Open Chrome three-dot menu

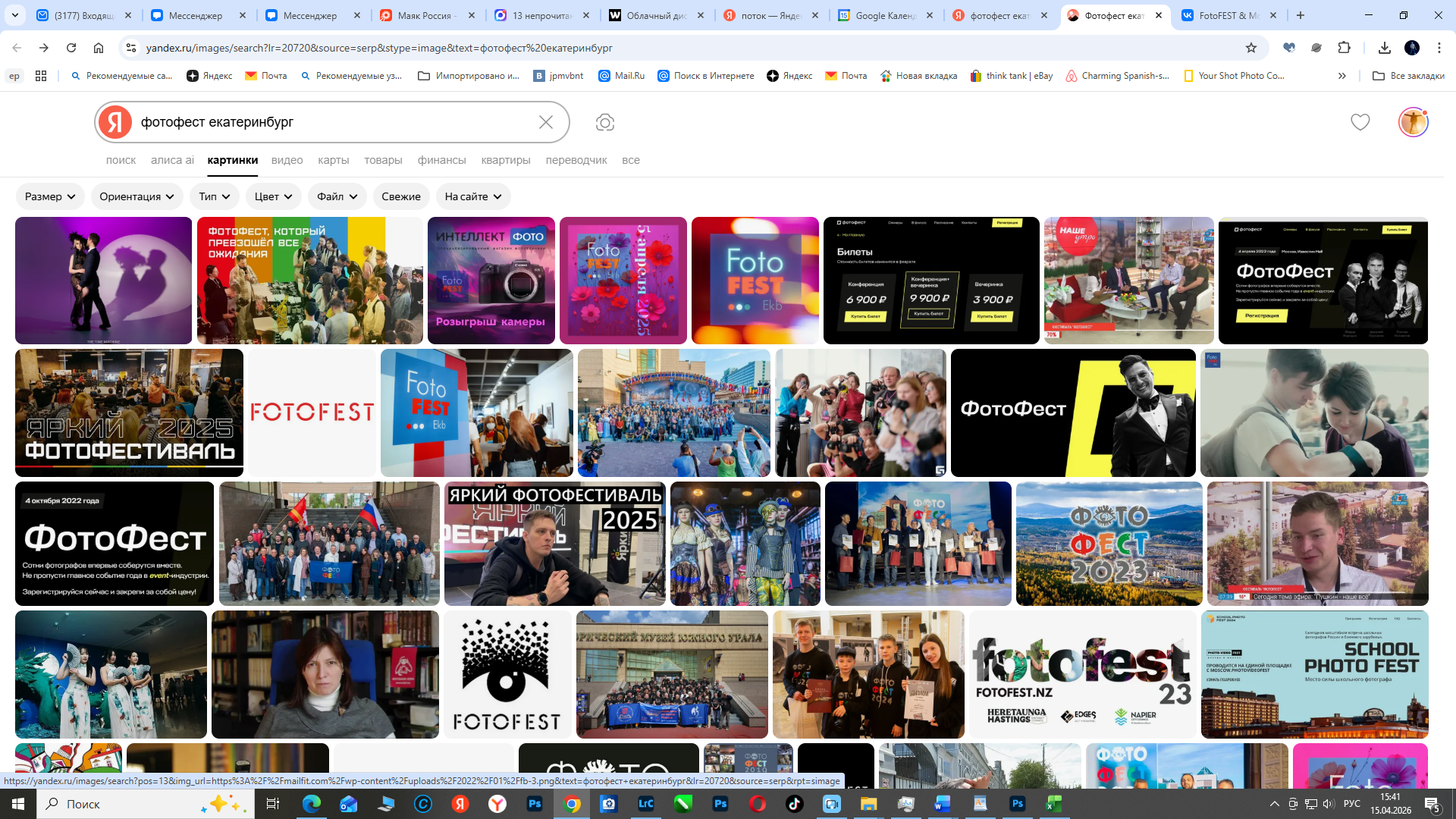click(x=1439, y=48)
